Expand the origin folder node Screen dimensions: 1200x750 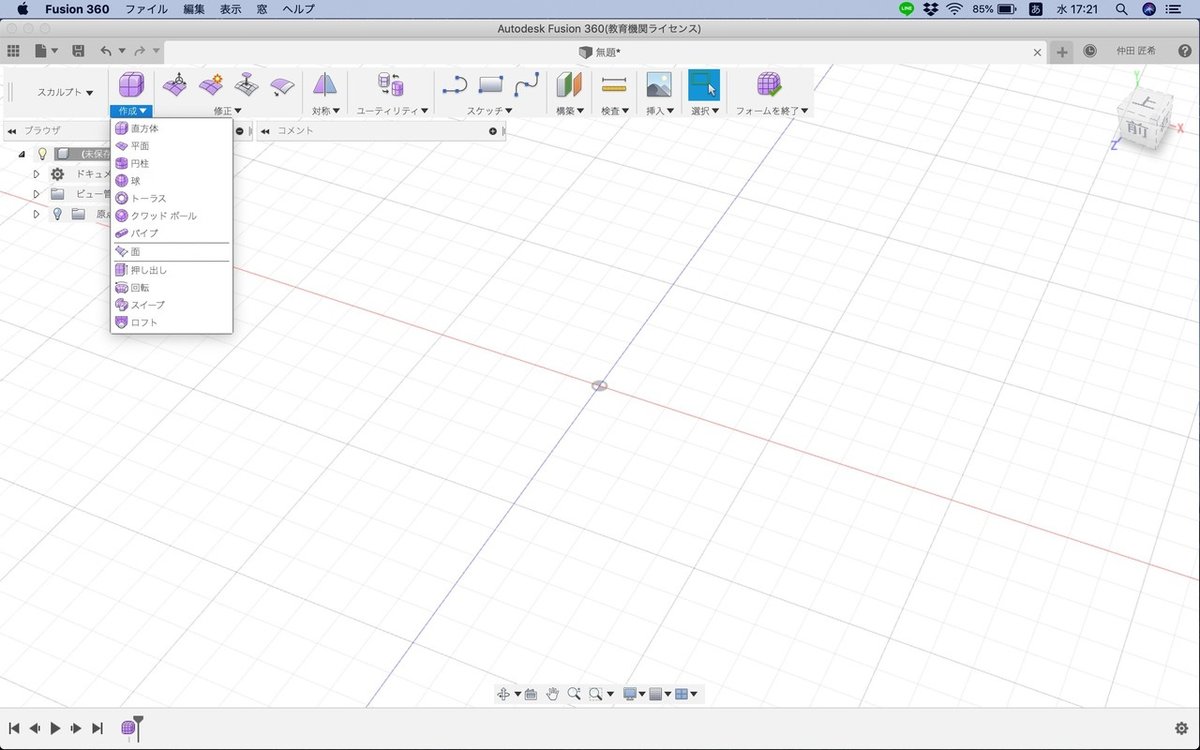pos(37,214)
